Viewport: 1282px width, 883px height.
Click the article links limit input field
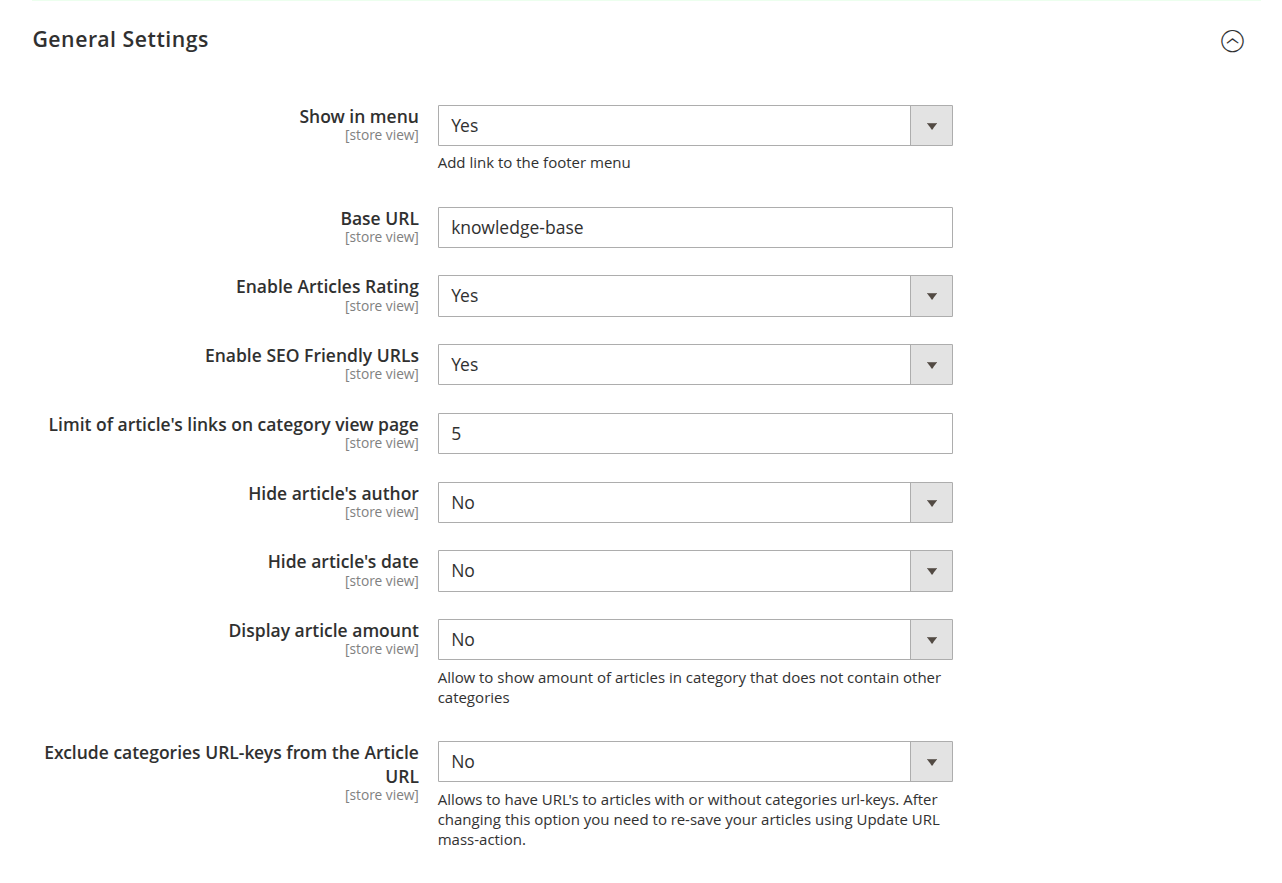[694, 433]
